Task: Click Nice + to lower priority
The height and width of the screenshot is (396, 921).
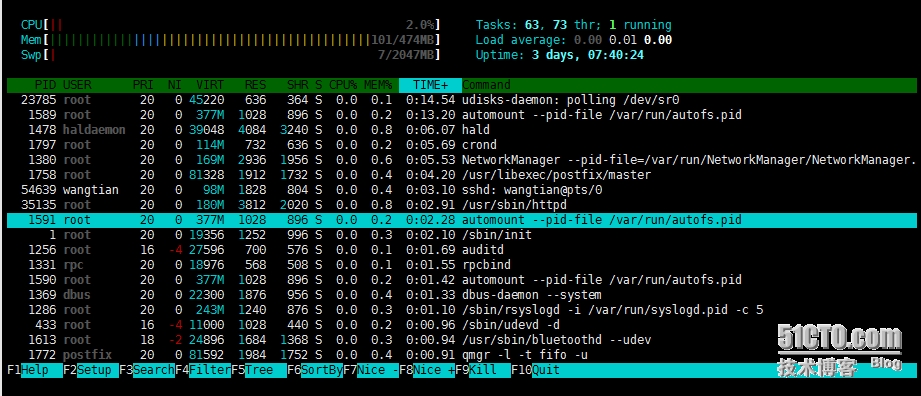Action: 427,370
